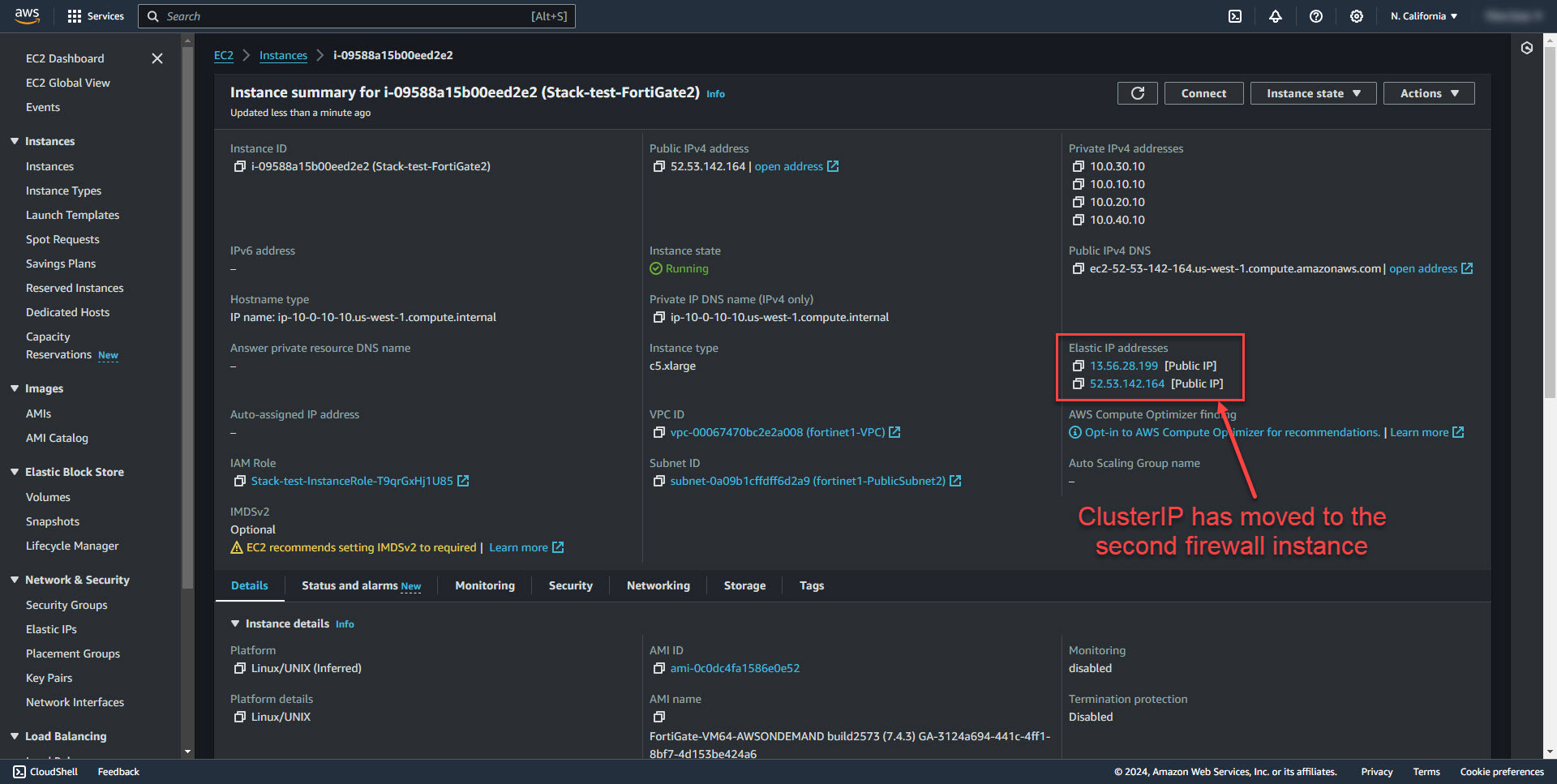Click Feedback in the footer
The image size is (1557, 784).
click(118, 772)
